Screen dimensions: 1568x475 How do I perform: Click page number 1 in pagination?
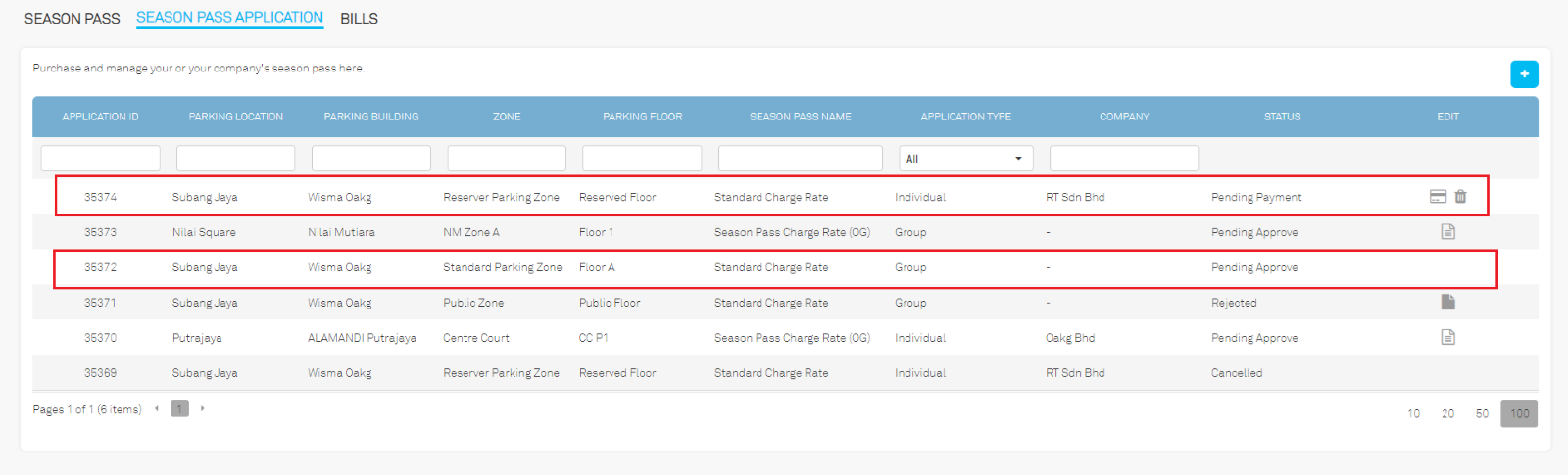[179, 409]
